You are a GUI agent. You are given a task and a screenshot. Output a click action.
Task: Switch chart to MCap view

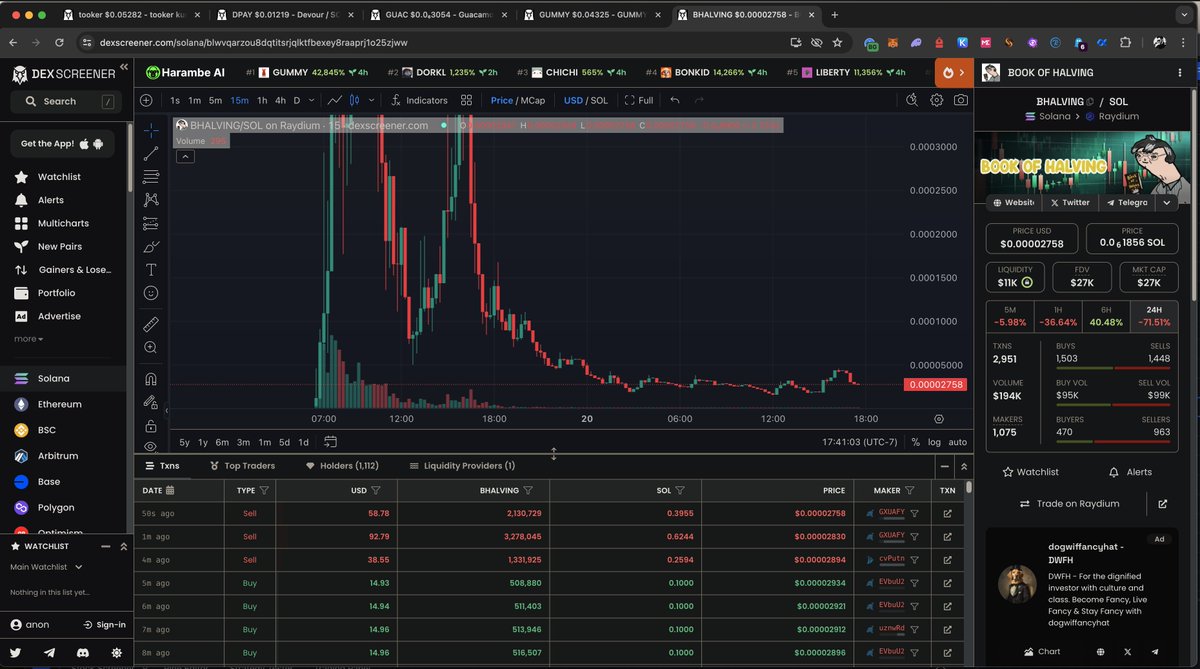coord(532,100)
